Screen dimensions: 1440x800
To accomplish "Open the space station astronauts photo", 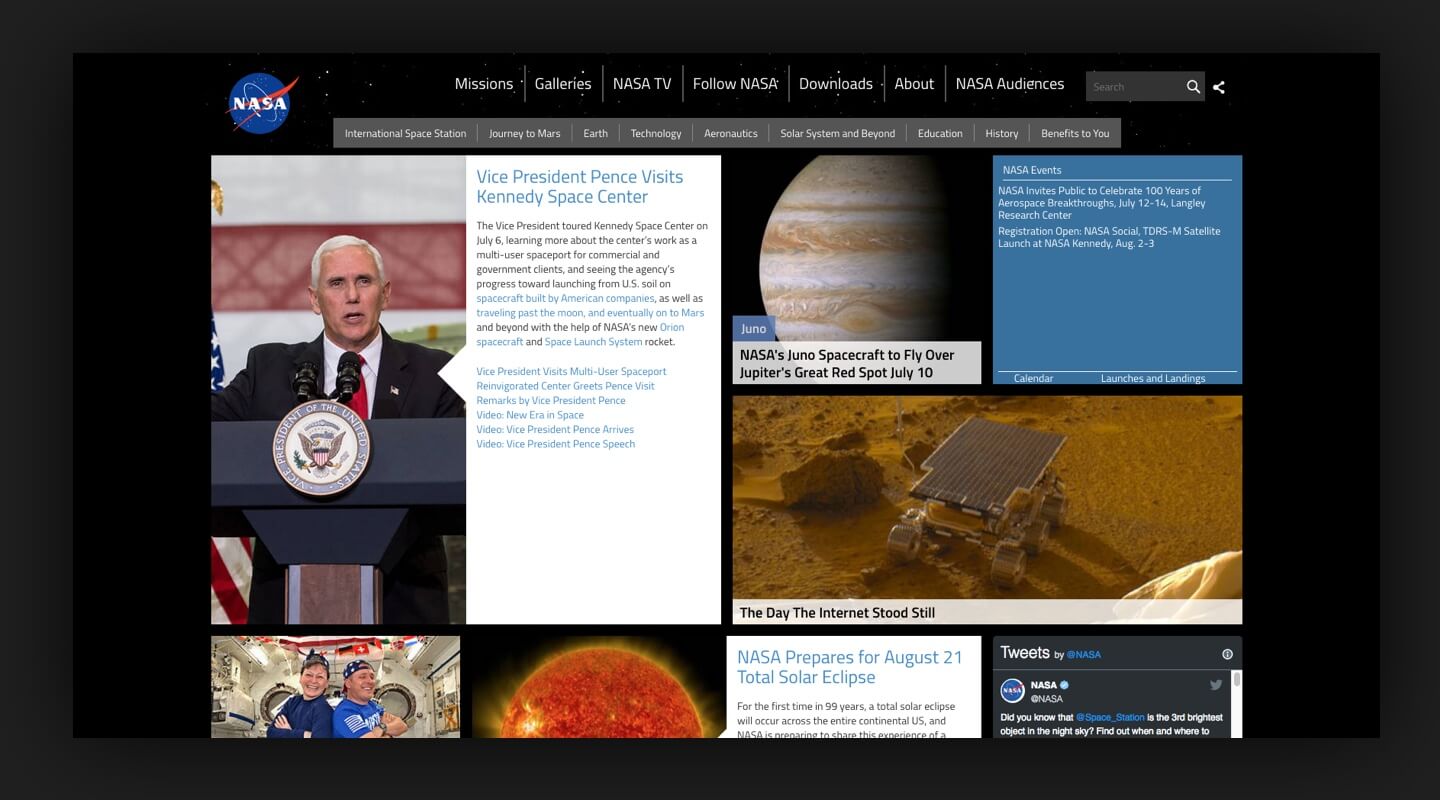I will click(335, 687).
